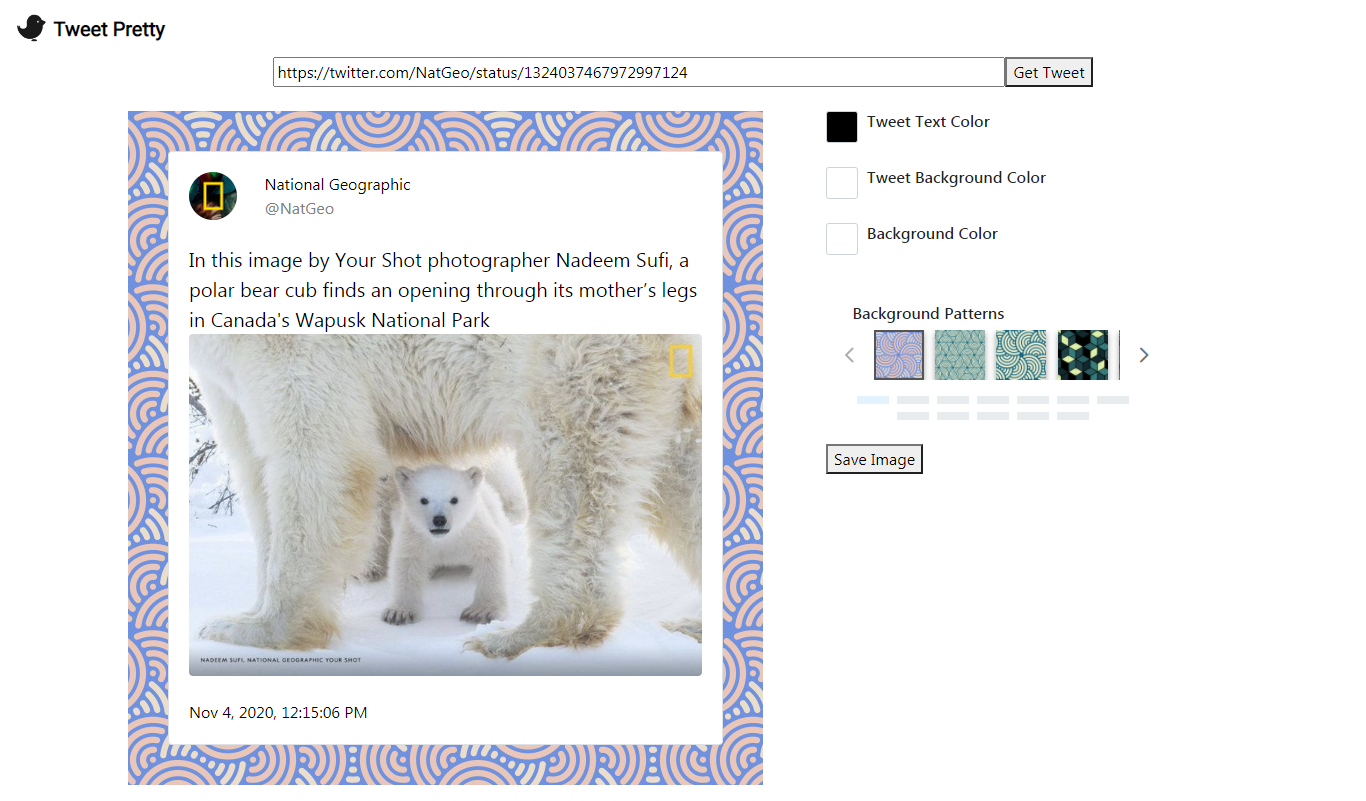The height and width of the screenshot is (801, 1366).
Task: Click the Tweet Text Color label
Action: pyautogui.click(x=928, y=122)
